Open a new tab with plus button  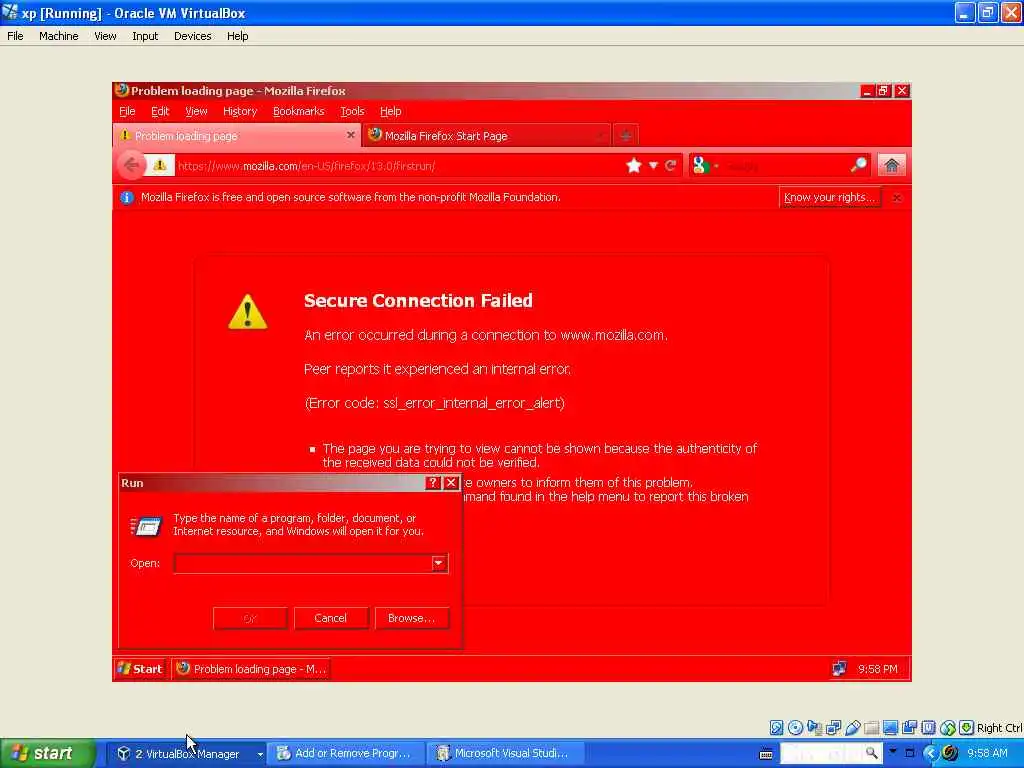tap(625, 136)
